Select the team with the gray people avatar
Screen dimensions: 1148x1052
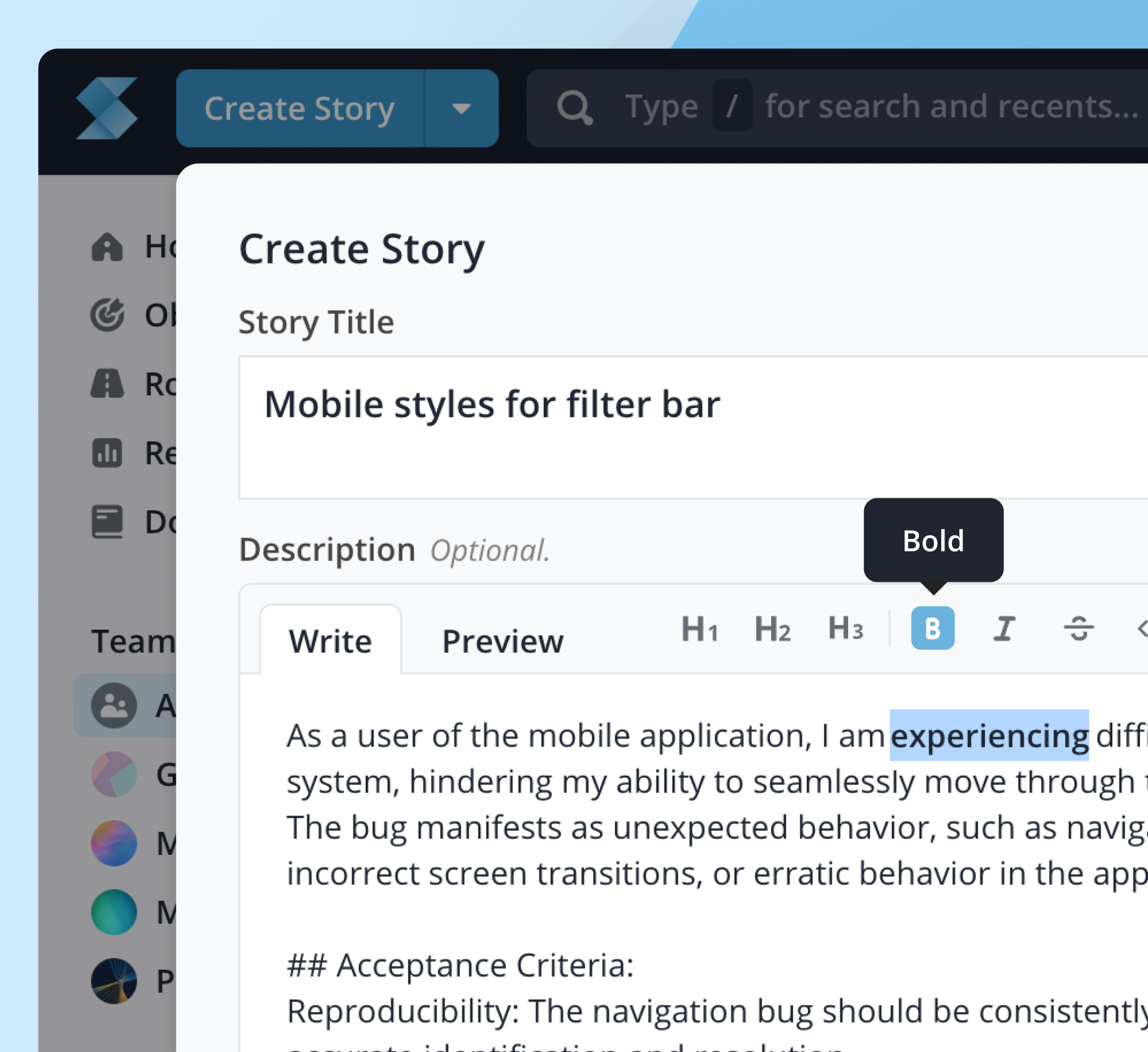(114, 706)
